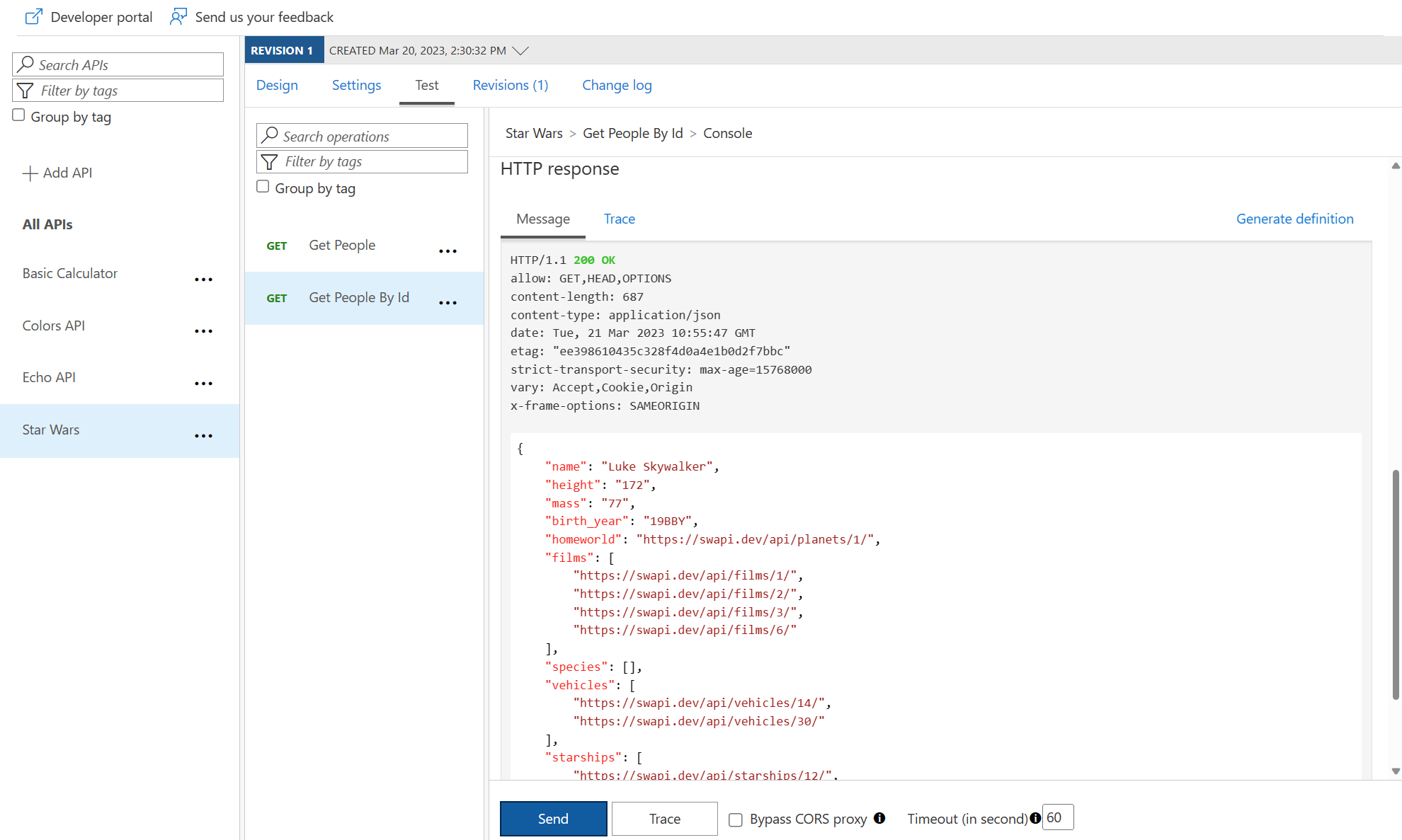Open the ellipsis menu for Basic Calculator
This screenshot has width=1402, height=840.
[x=204, y=279]
